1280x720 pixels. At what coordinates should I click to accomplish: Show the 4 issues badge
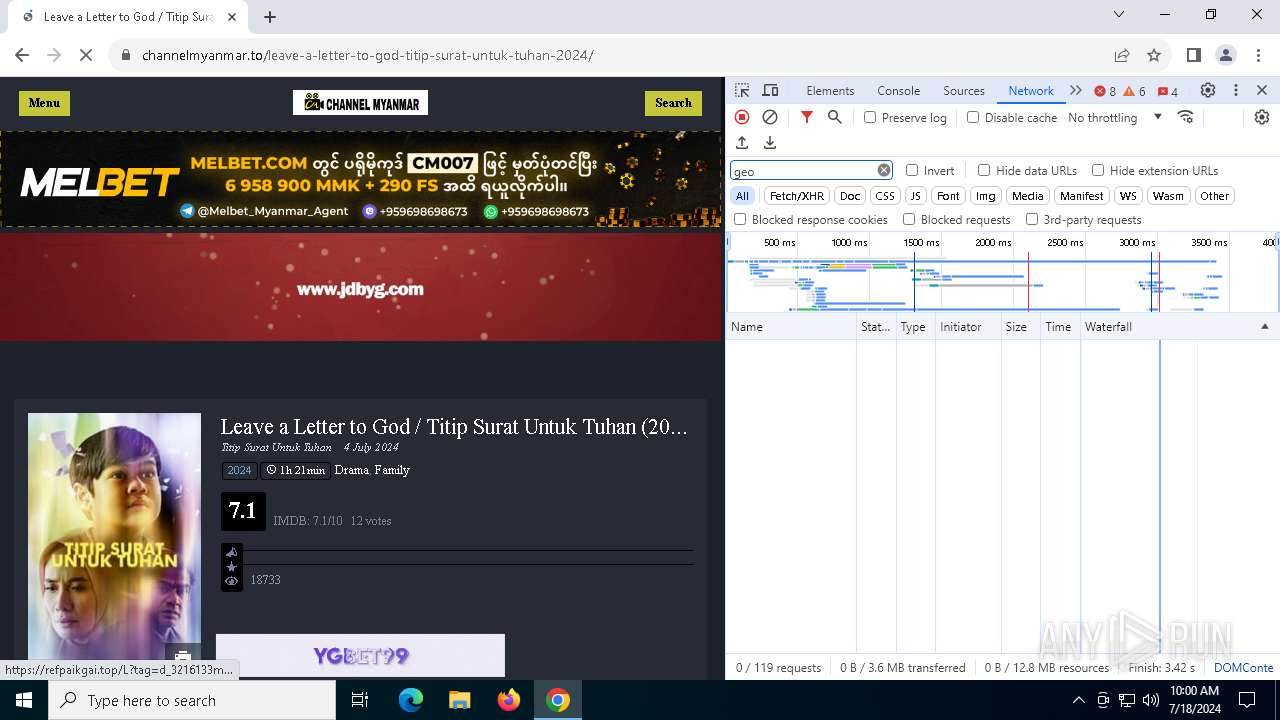coord(1168,91)
